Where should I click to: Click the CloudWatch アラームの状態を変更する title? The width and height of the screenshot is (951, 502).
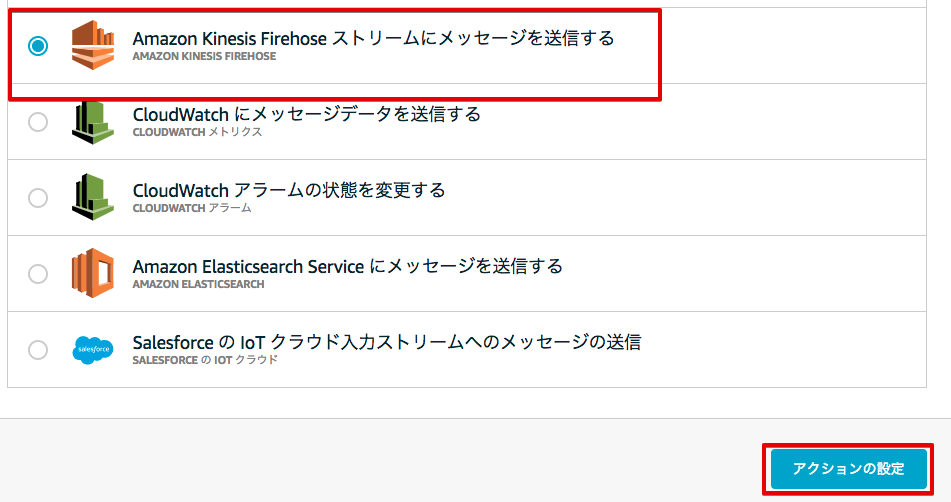click(289, 190)
